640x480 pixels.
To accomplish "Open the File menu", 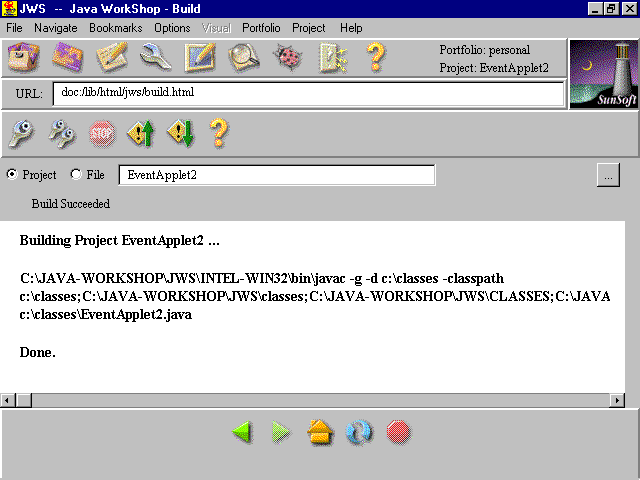I will [14, 28].
